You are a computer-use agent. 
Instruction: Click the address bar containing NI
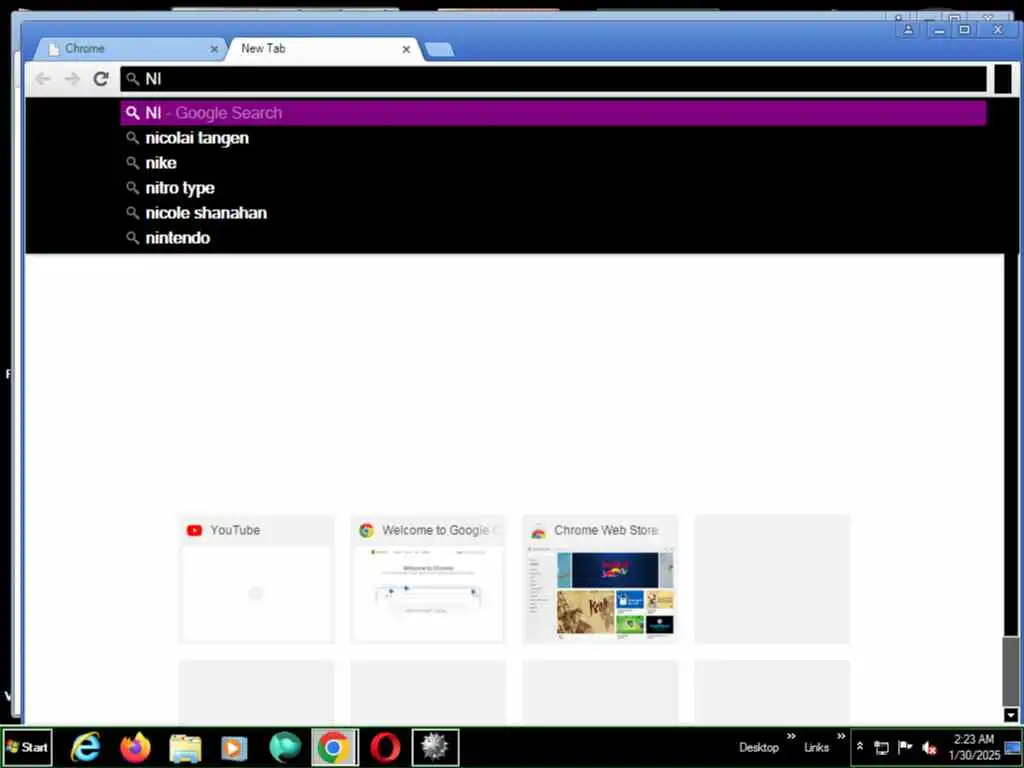pos(553,79)
